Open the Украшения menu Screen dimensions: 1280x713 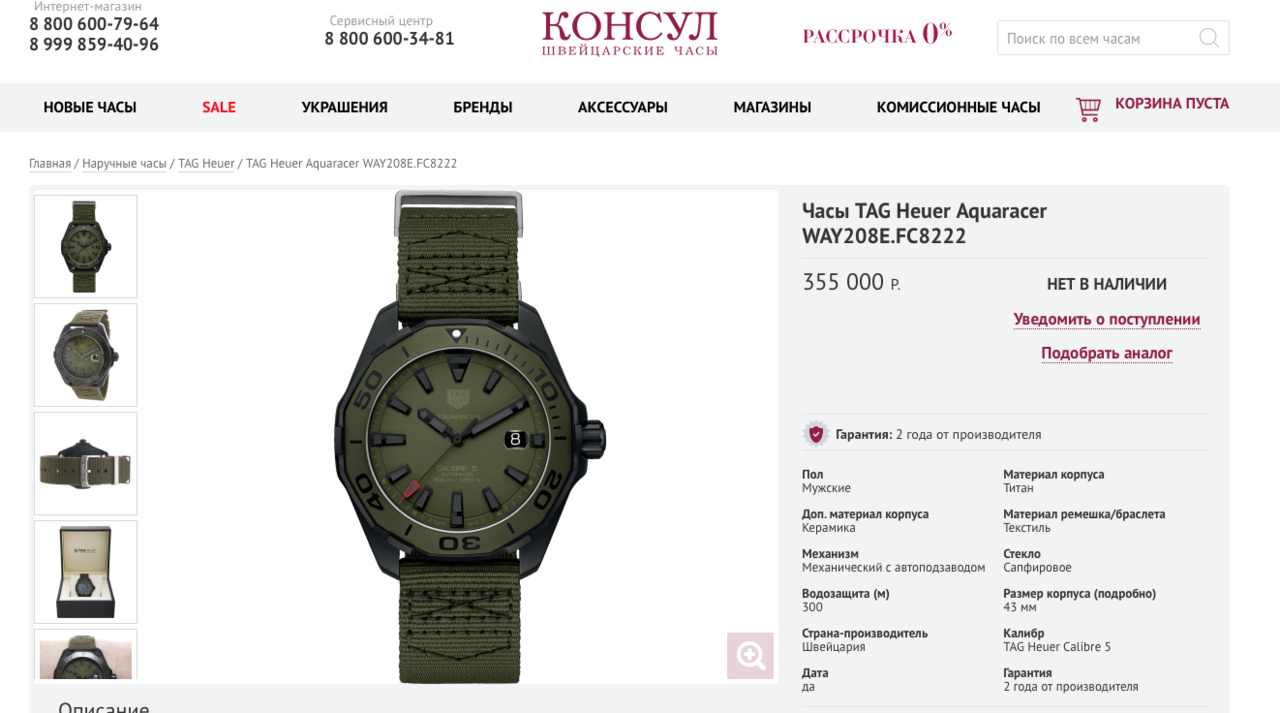coord(345,107)
